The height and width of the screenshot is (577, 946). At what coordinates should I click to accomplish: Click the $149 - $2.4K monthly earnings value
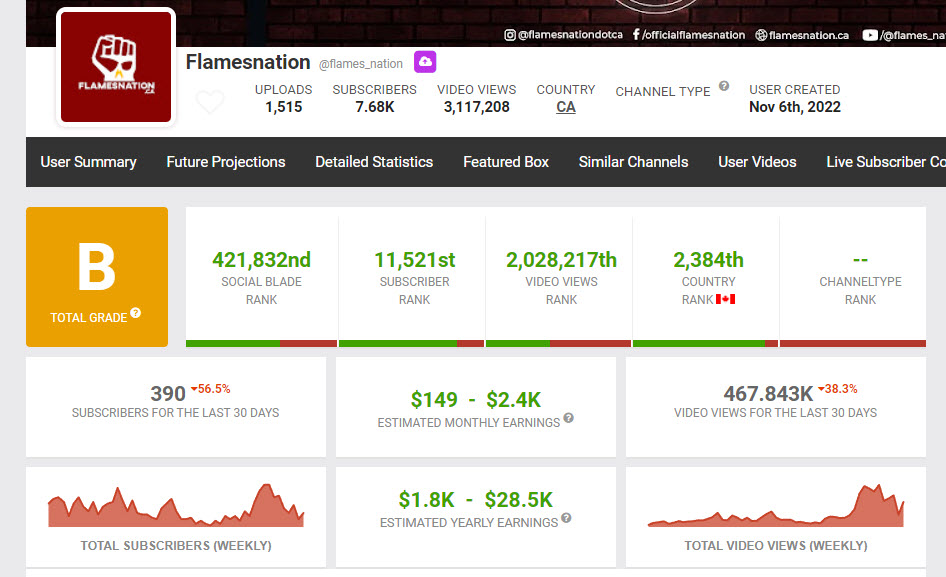point(475,400)
